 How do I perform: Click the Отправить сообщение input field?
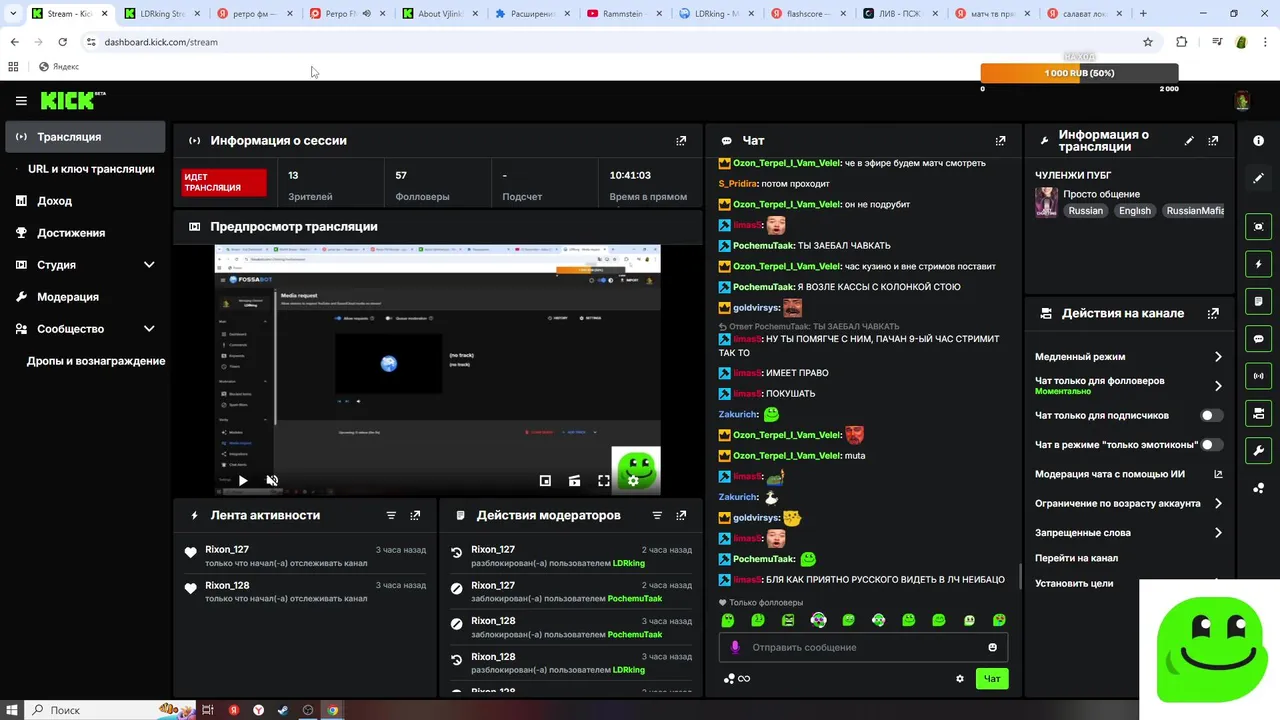pos(863,647)
